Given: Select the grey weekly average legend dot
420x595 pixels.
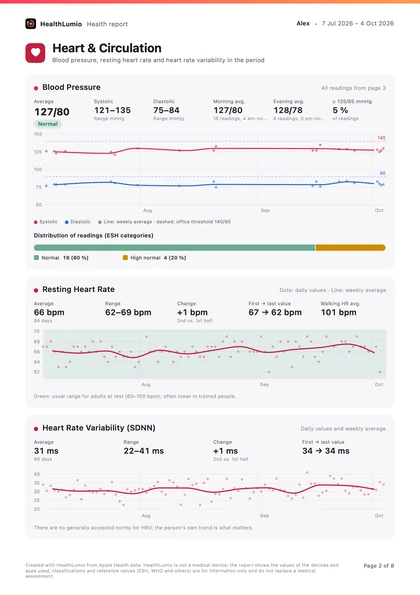Looking at the screenshot, I should pos(100,222).
